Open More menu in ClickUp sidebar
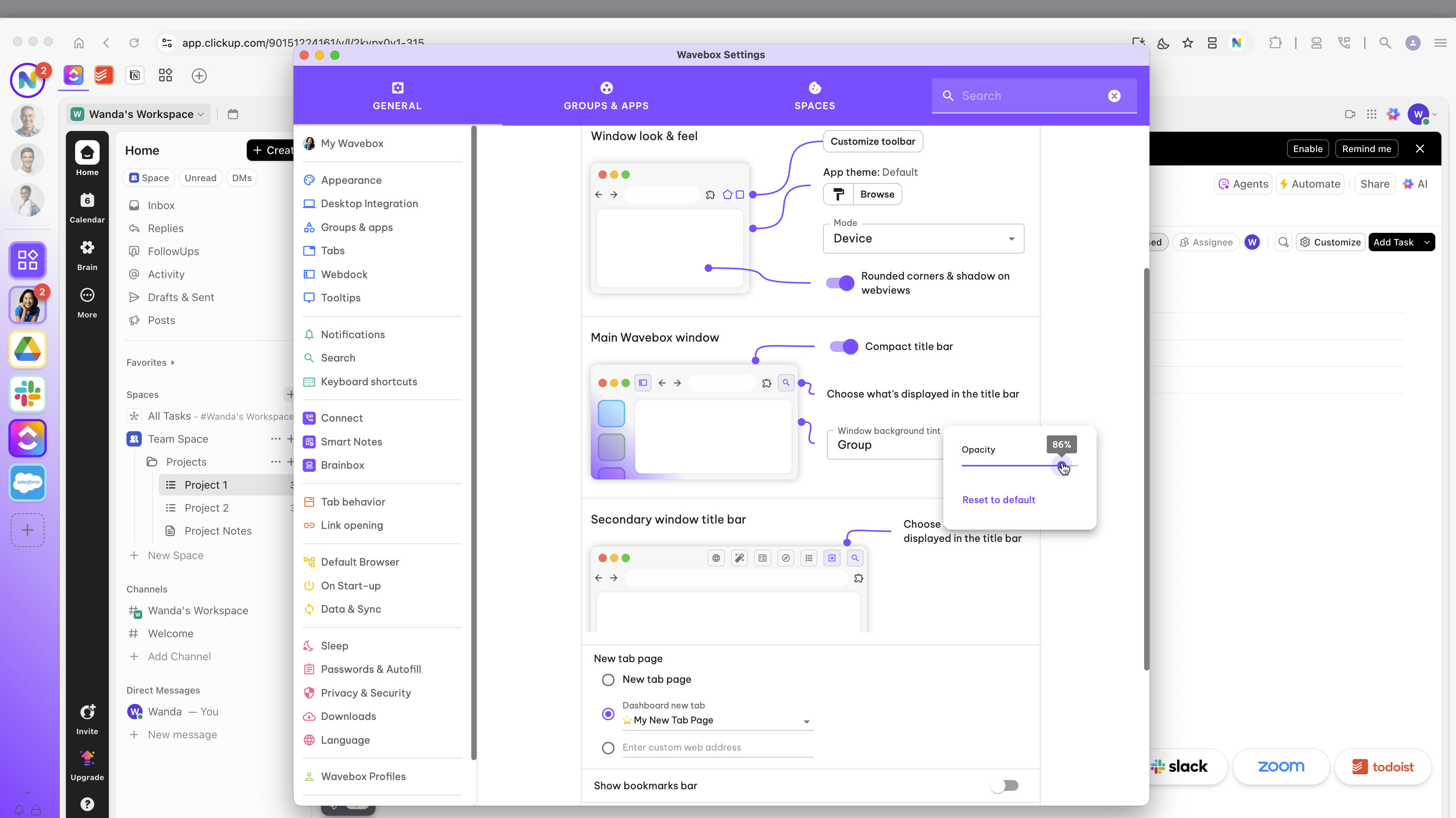Image resolution: width=1456 pixels, height=818 pixels. click(x=87, y=302)
